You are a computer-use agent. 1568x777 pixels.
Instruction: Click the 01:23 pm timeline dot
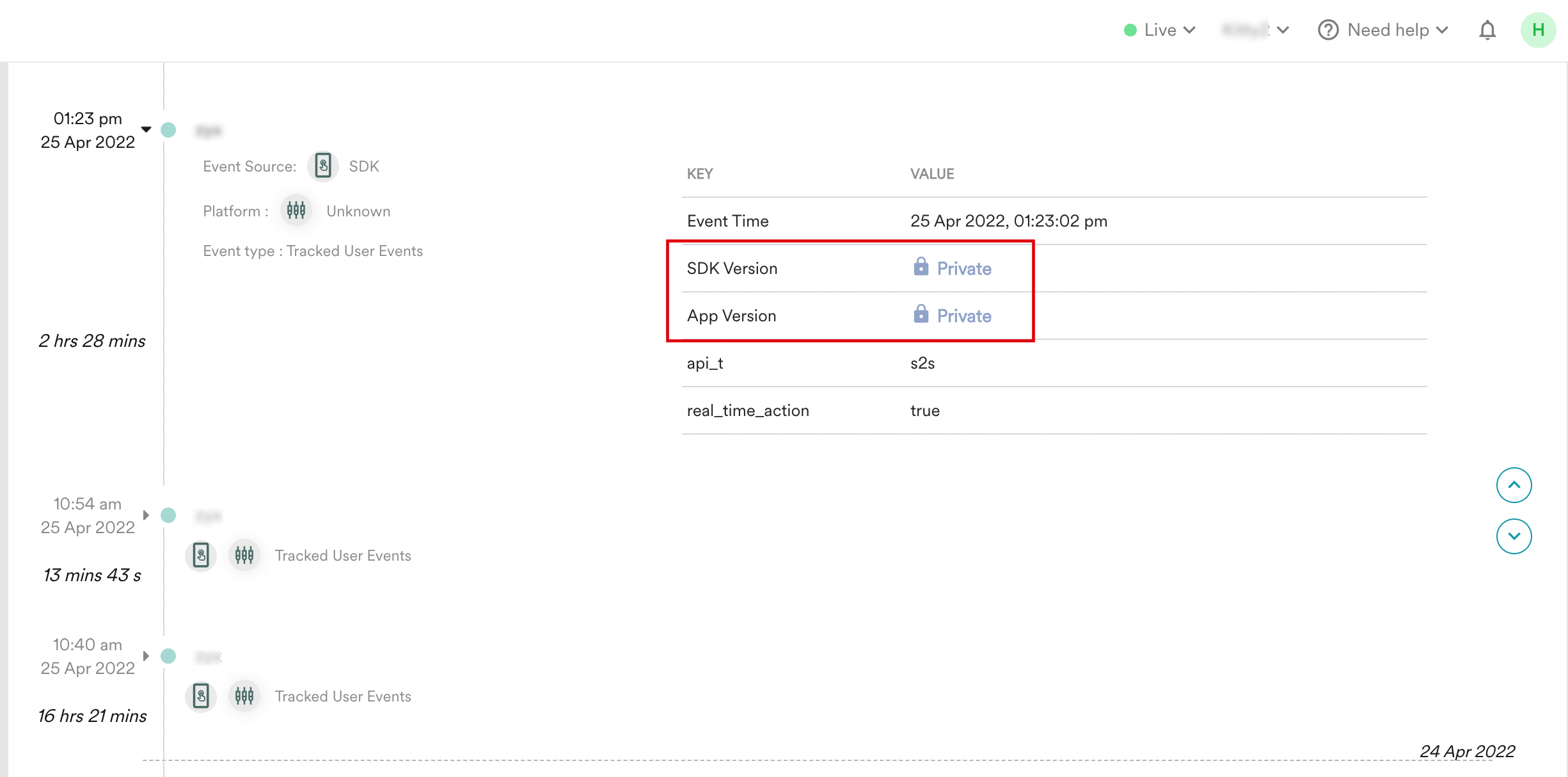coord(168,130)
